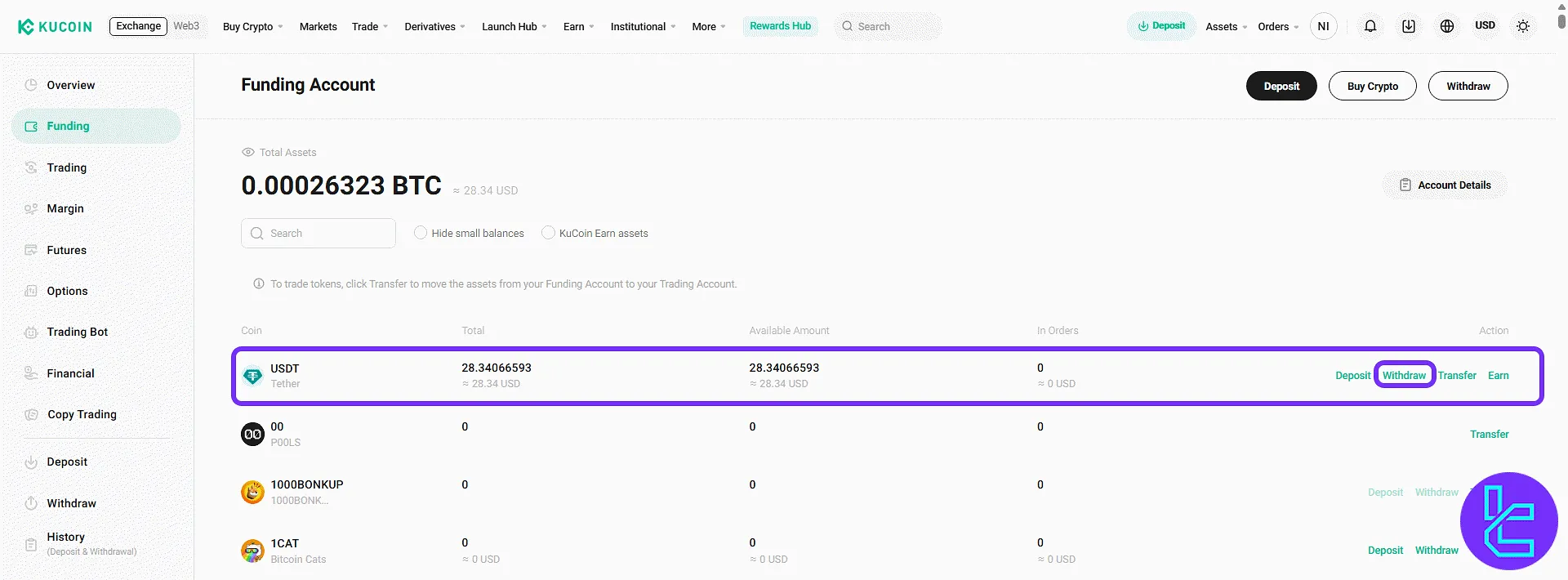Click the Deposit sidebar icon
This screenshot has width=1568, height=580.
pyautogui.click(x=31, y=462)
